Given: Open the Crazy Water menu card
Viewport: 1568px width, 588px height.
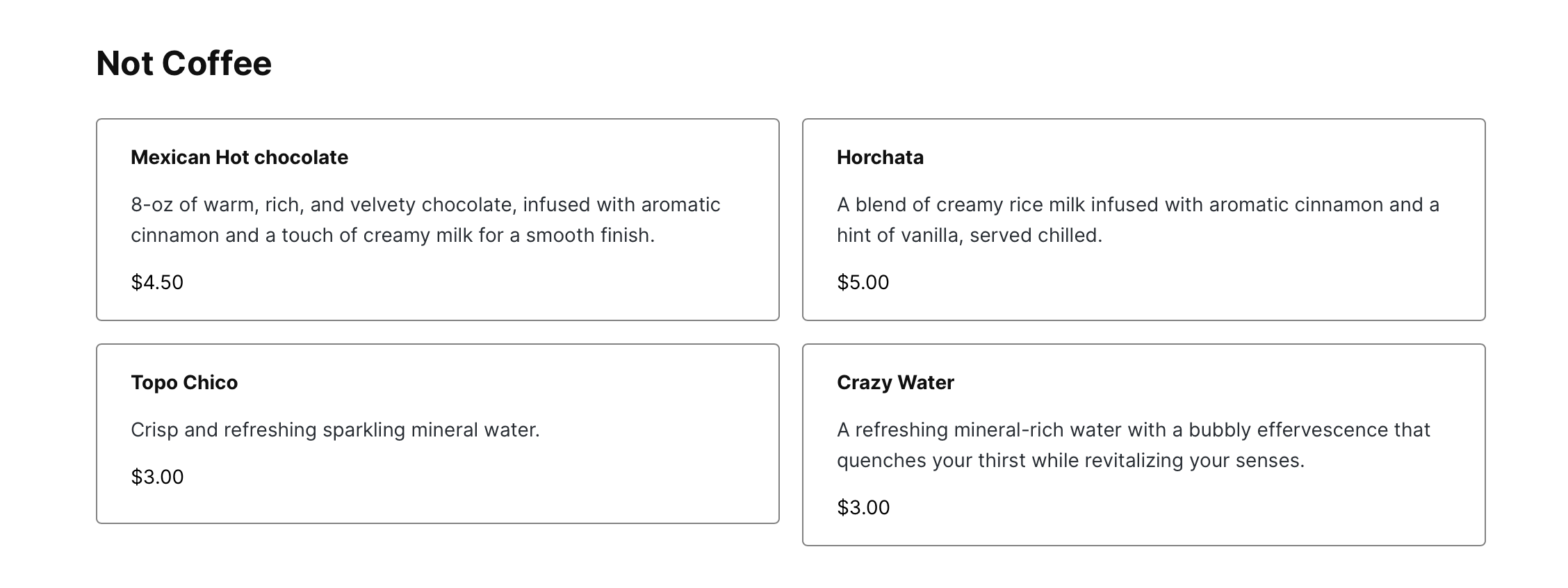Looking at the screenshot, I should (1144, 445).
